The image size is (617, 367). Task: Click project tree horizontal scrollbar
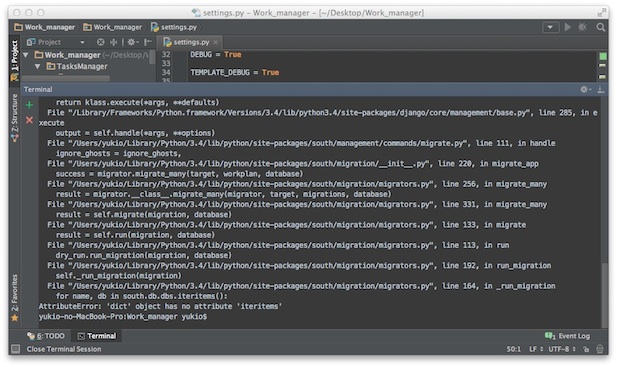point(66,79)
